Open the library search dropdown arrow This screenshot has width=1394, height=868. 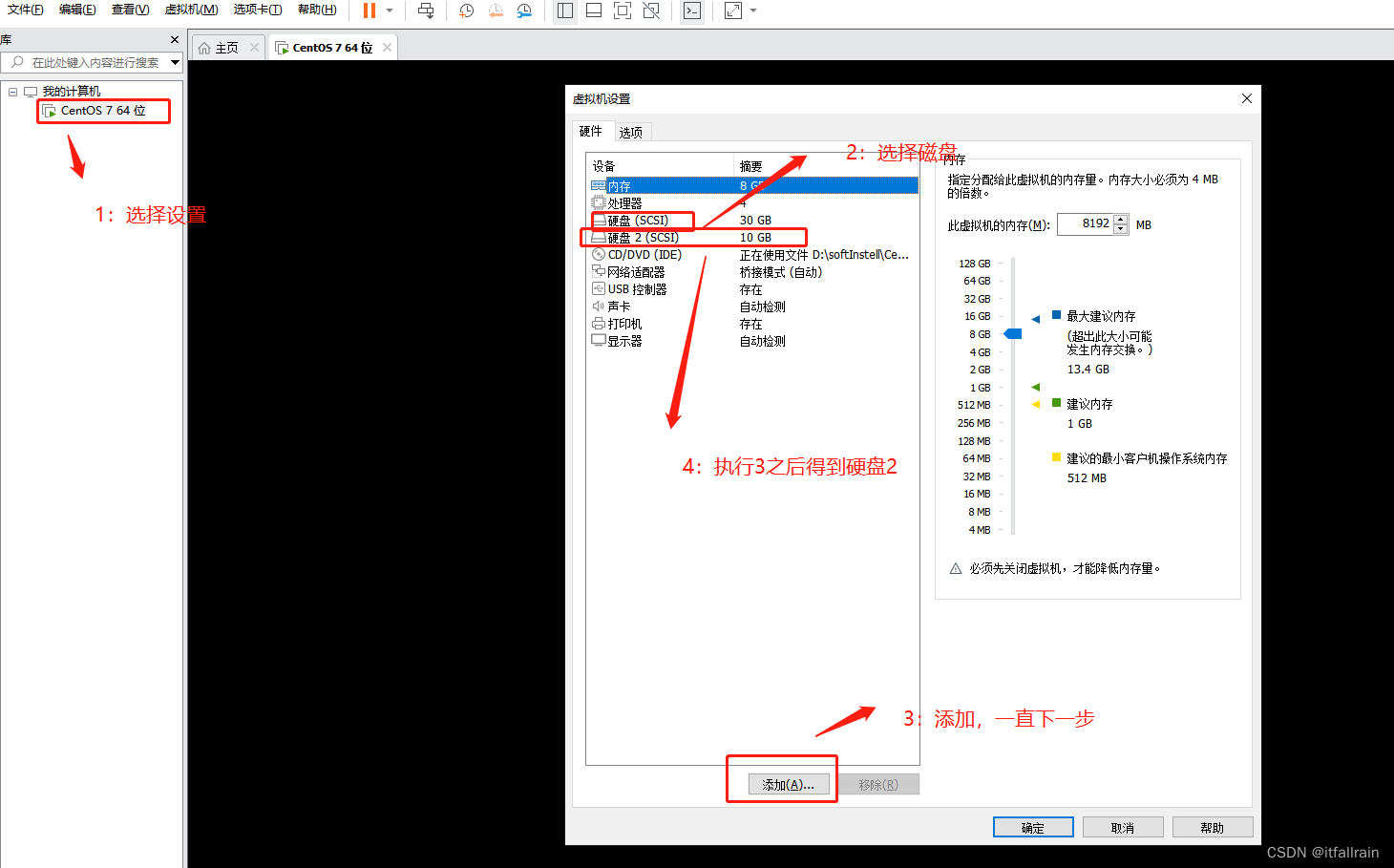pos(176,62)
